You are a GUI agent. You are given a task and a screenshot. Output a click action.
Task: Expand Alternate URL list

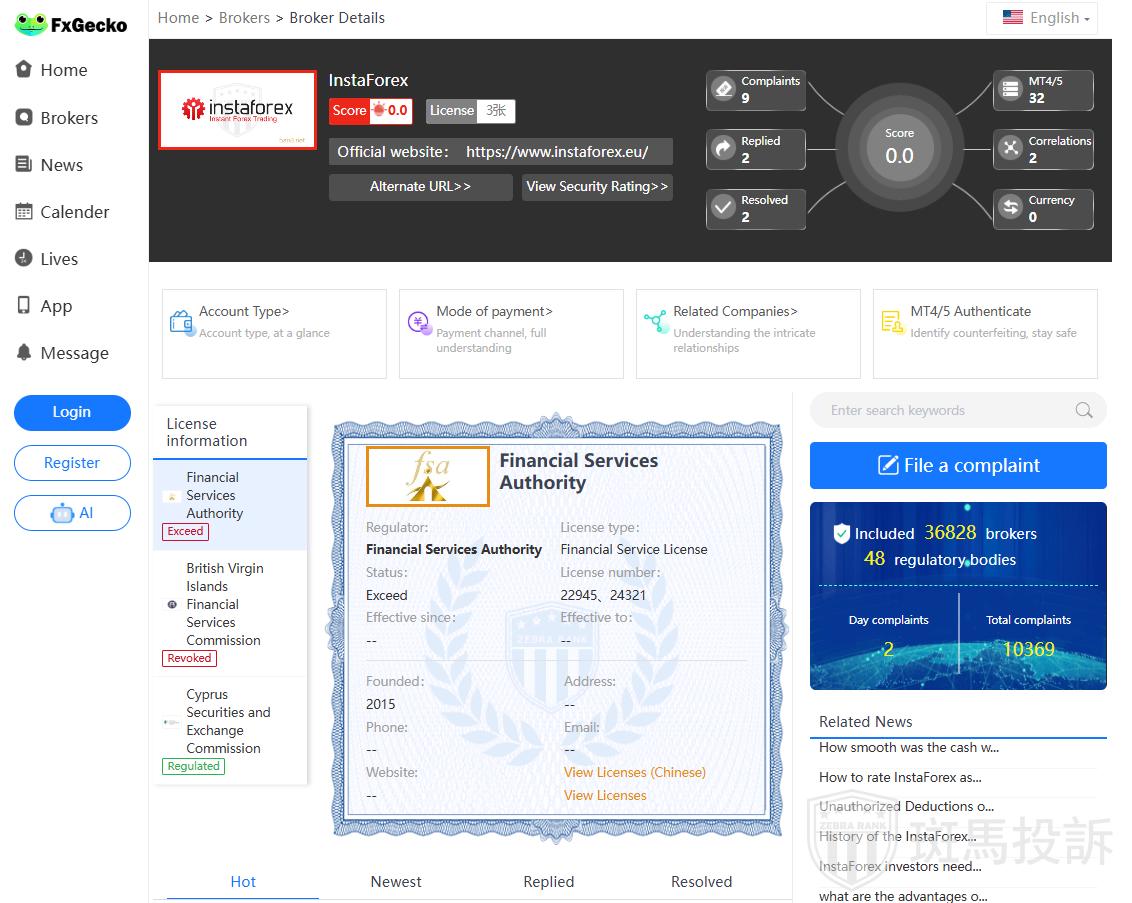[420, 187]
